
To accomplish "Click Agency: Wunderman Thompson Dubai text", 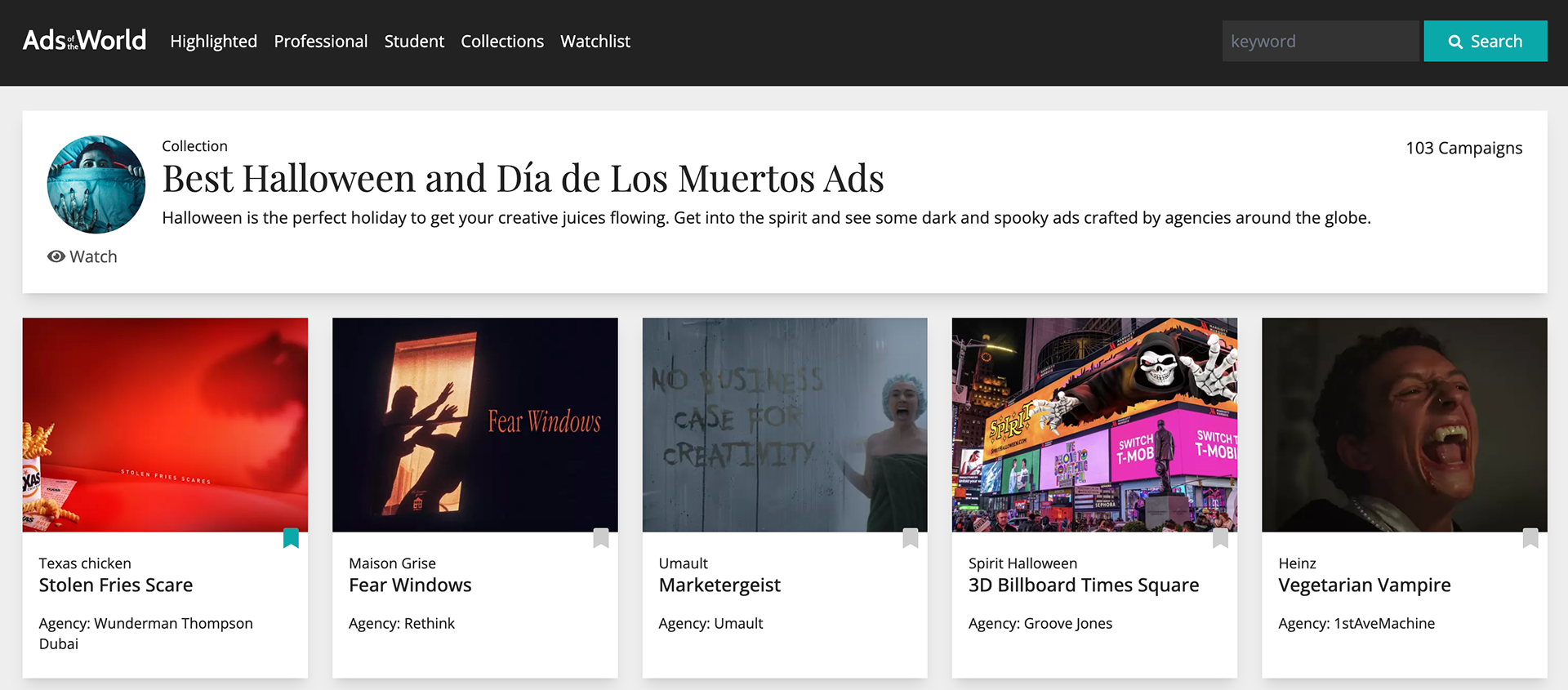I will pyautogui.click(x=146, y=634).
